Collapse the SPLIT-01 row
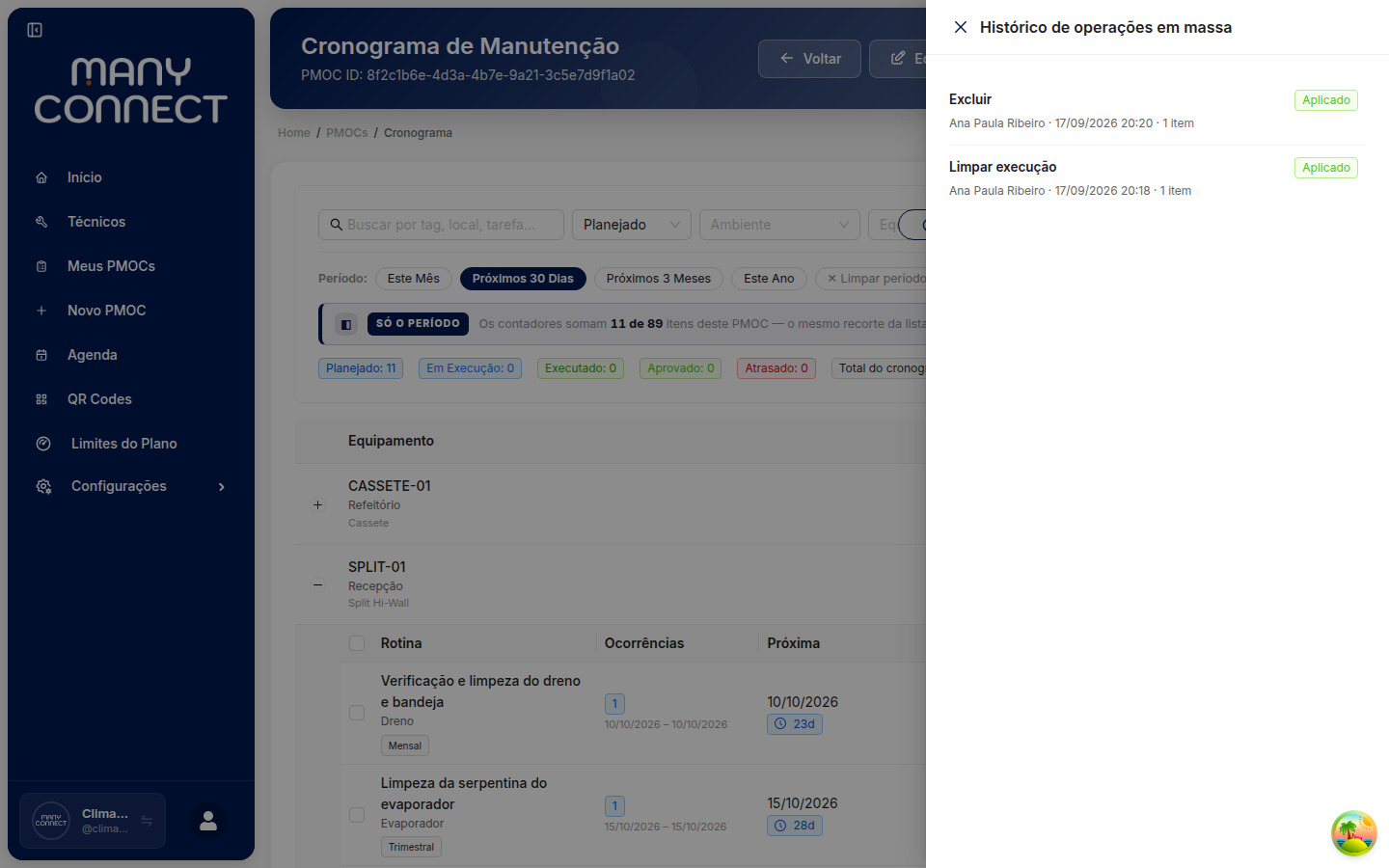1389x868 pixels. point(317,584)
